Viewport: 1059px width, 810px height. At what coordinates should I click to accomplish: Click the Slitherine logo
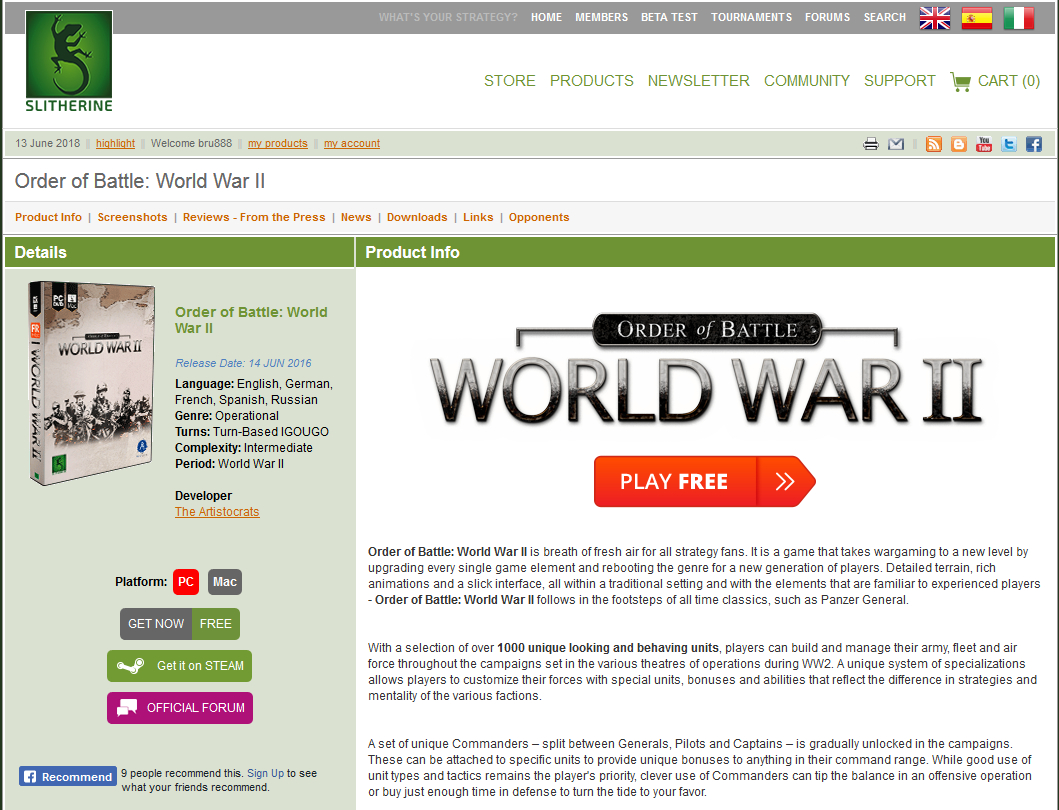(69, 62)
